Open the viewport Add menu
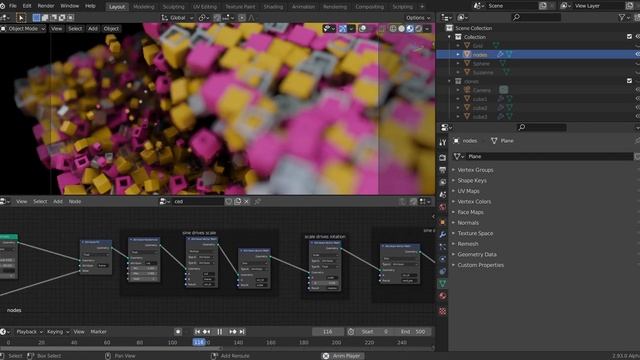 93,29
